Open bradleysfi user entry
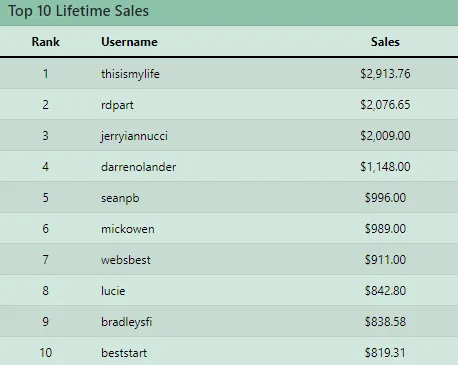 (x=127, y=322)
